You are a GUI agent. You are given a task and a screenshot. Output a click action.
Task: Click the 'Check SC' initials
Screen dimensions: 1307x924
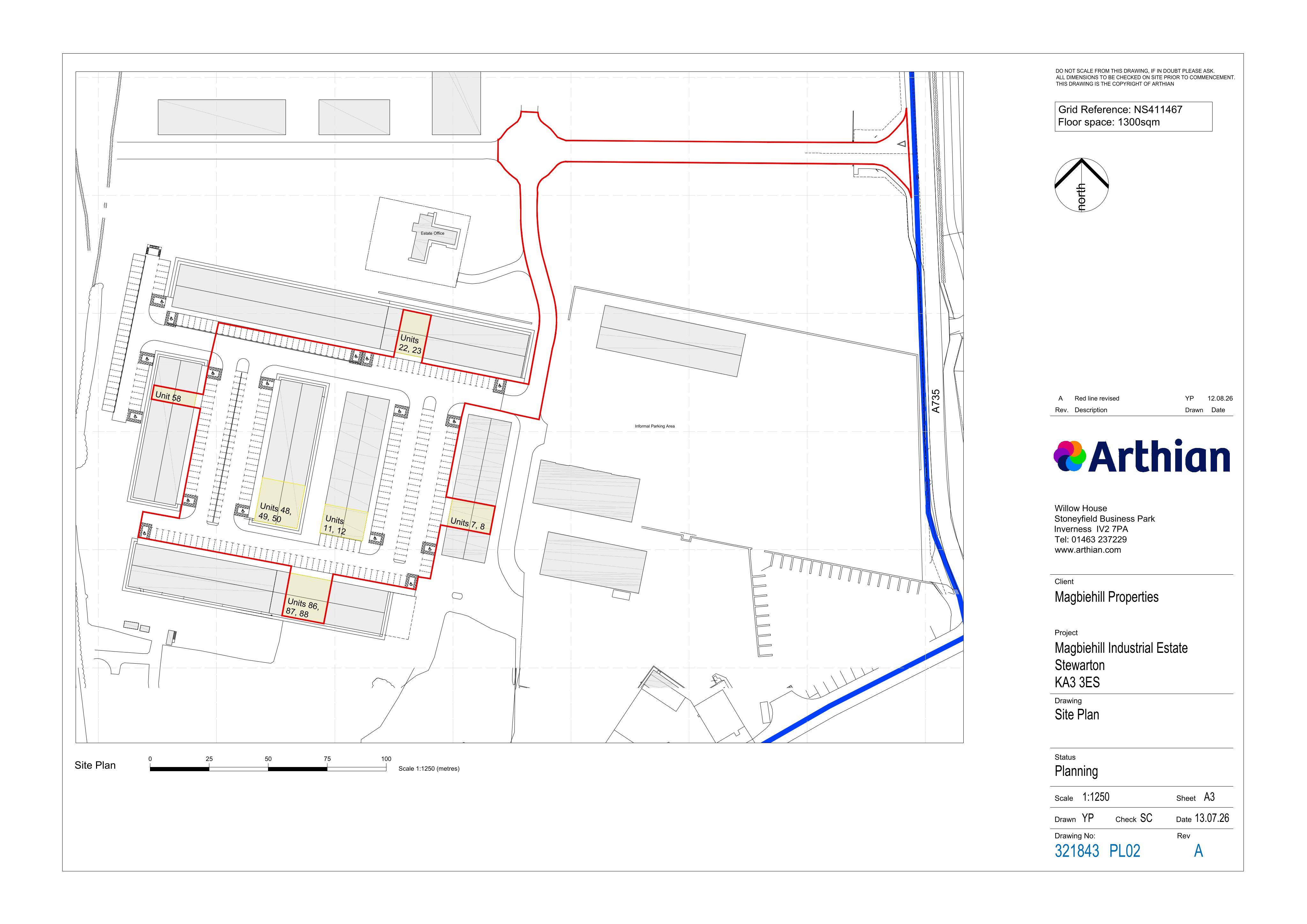tap(1134, 819)
